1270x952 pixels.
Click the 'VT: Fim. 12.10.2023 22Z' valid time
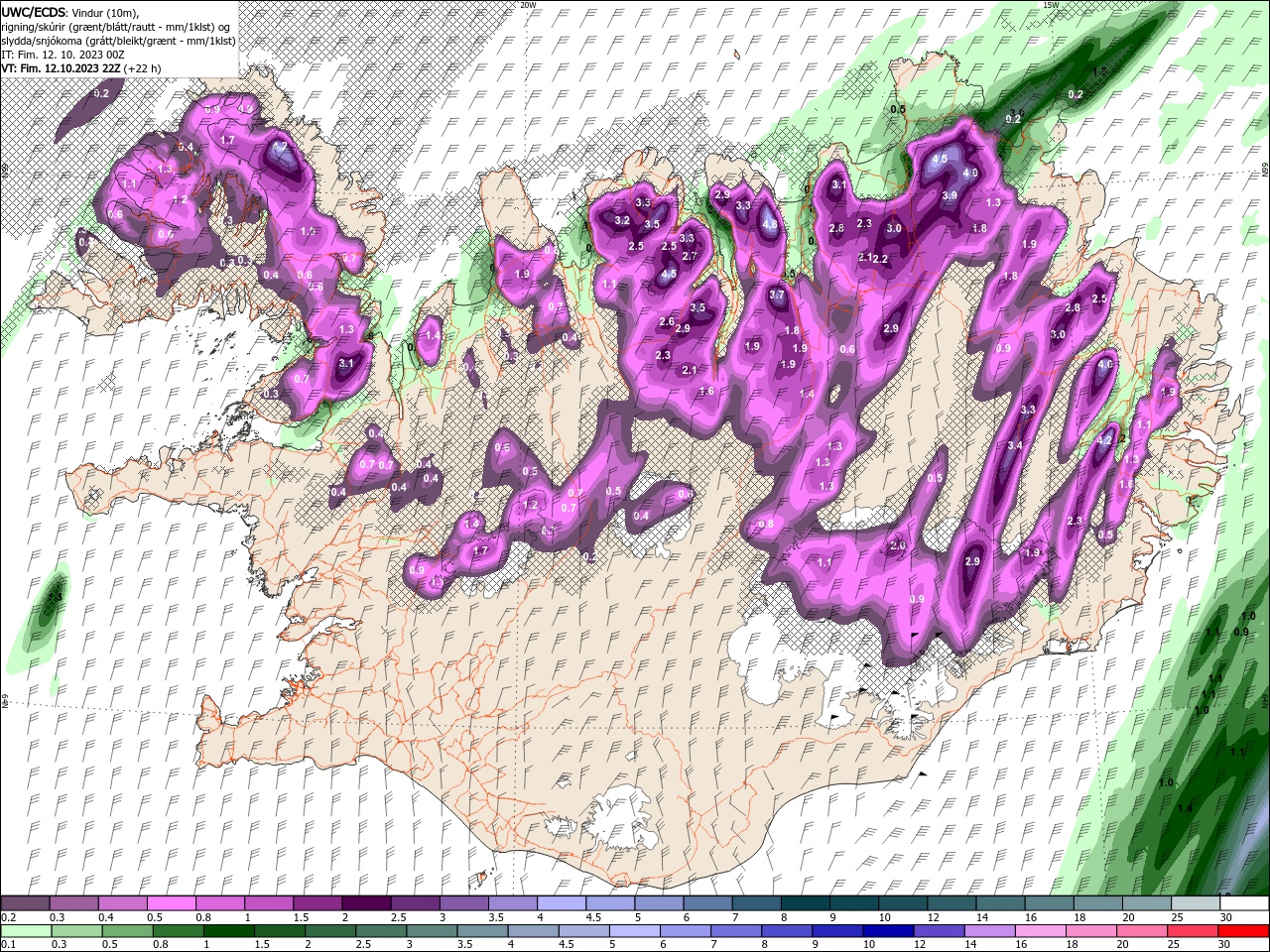click(62, 68)
